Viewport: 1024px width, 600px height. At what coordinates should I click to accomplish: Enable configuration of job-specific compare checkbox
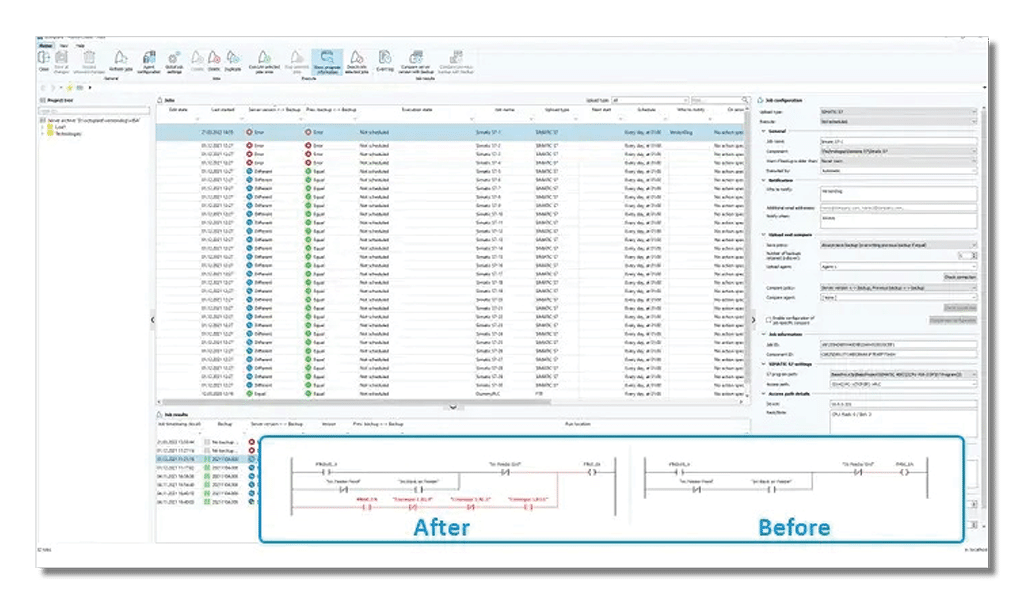click(767, 319)
